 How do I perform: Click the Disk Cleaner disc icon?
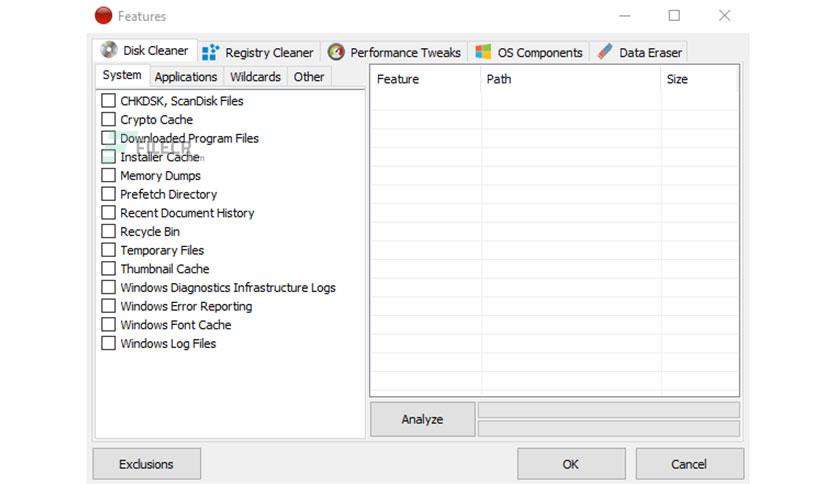point(109,50)
